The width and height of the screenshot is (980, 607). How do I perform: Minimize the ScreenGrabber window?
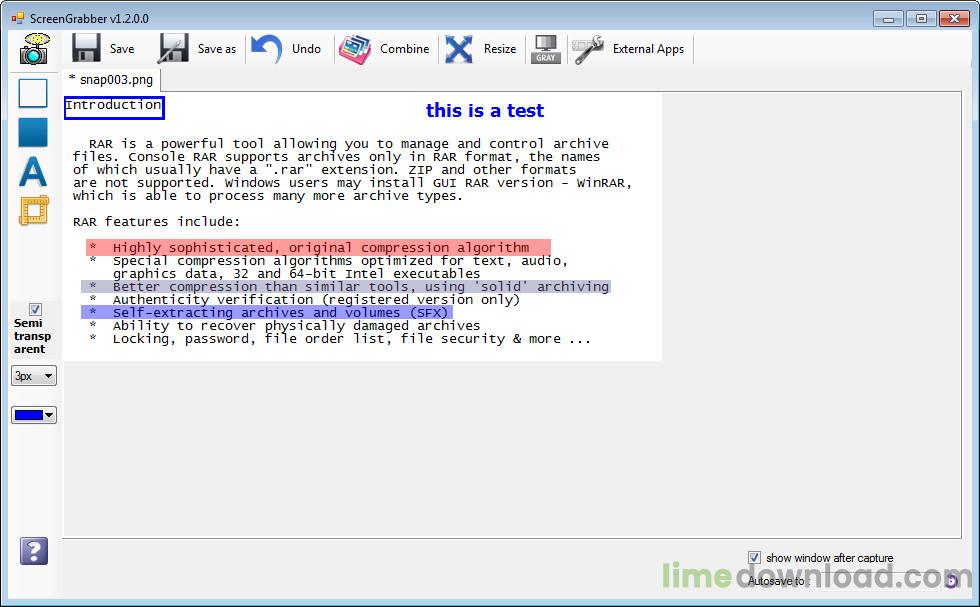(888, 19)
